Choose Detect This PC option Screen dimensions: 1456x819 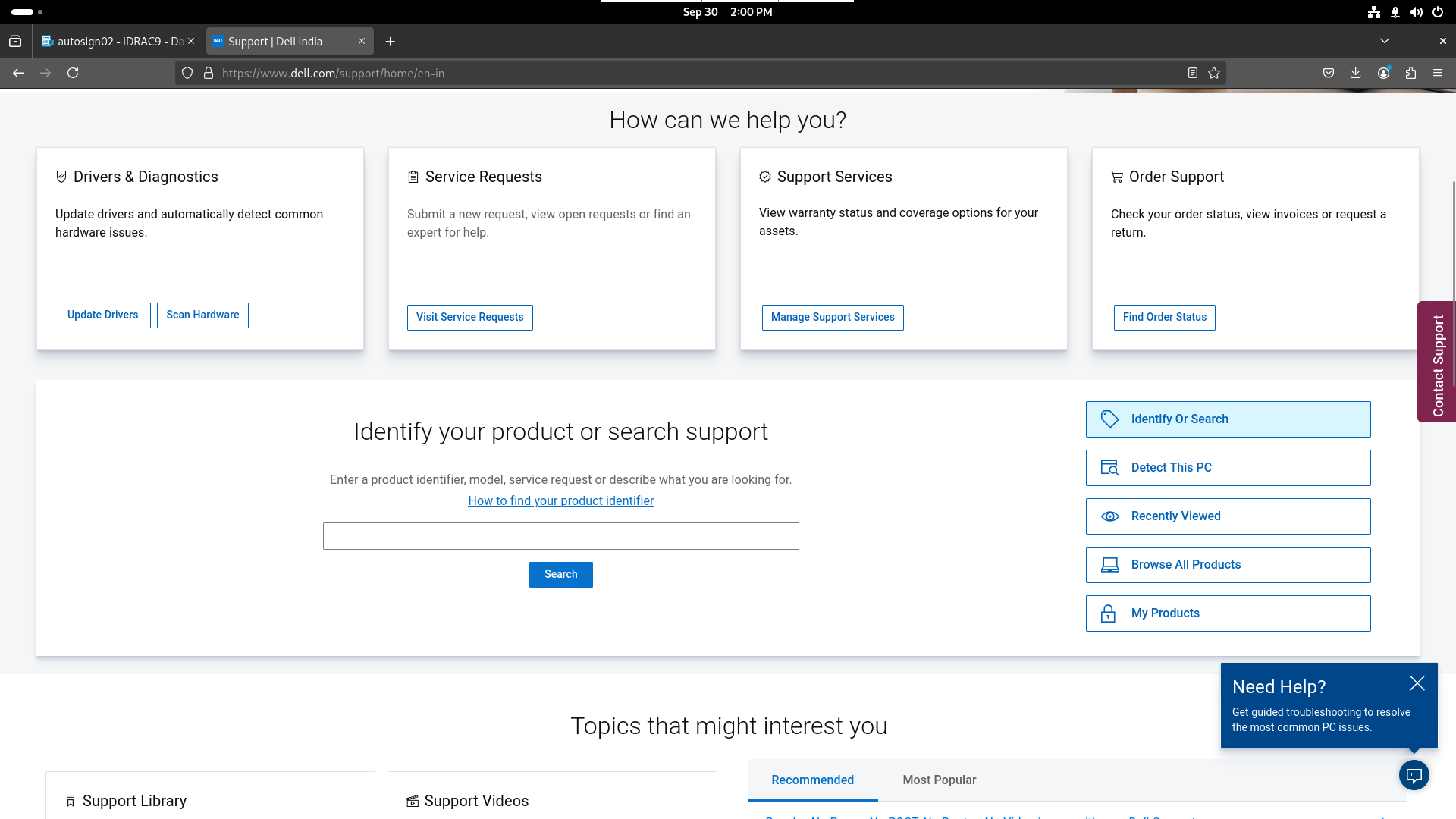[x=1228, y=468]
